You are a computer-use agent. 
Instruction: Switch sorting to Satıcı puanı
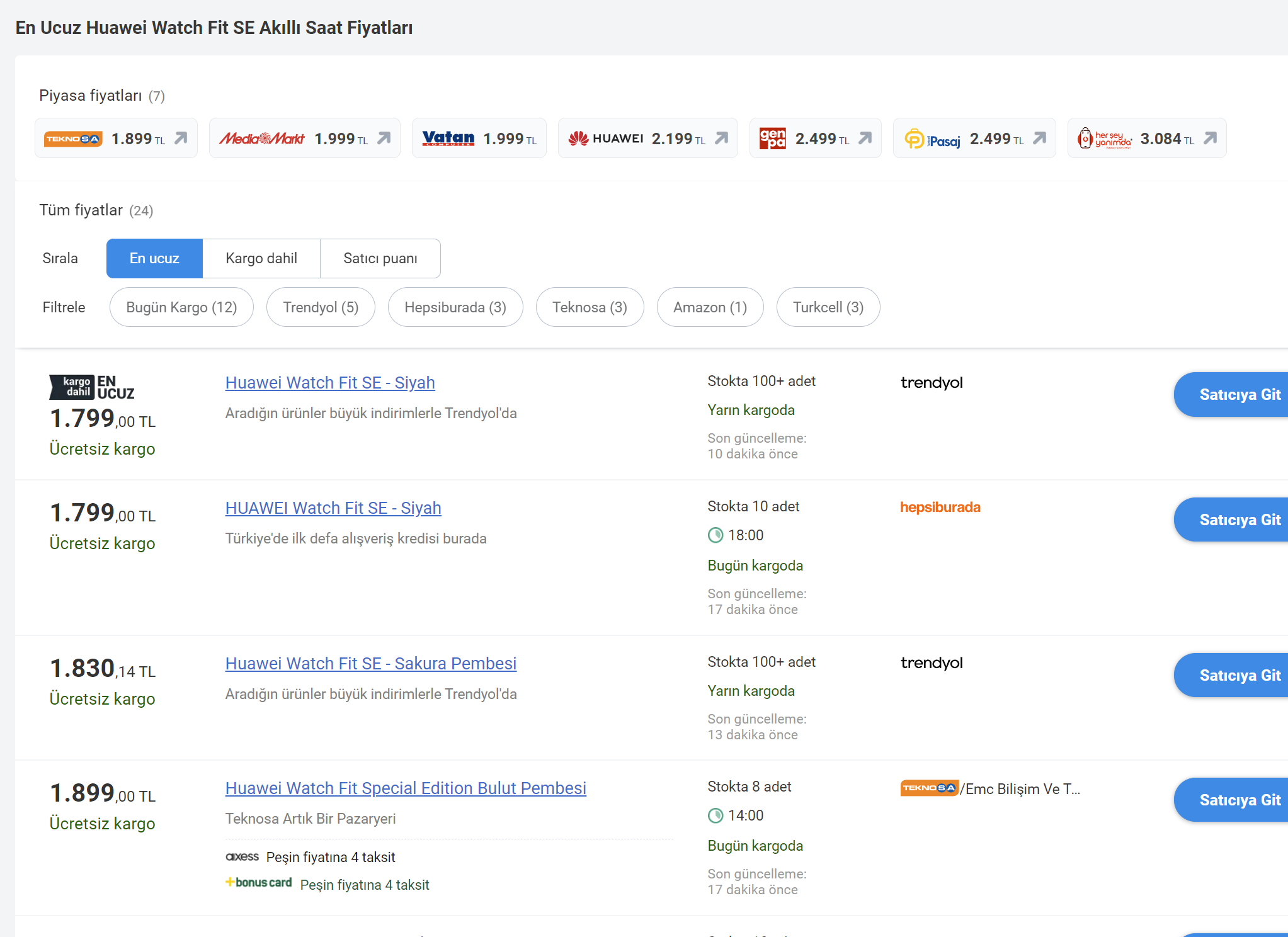380,258
